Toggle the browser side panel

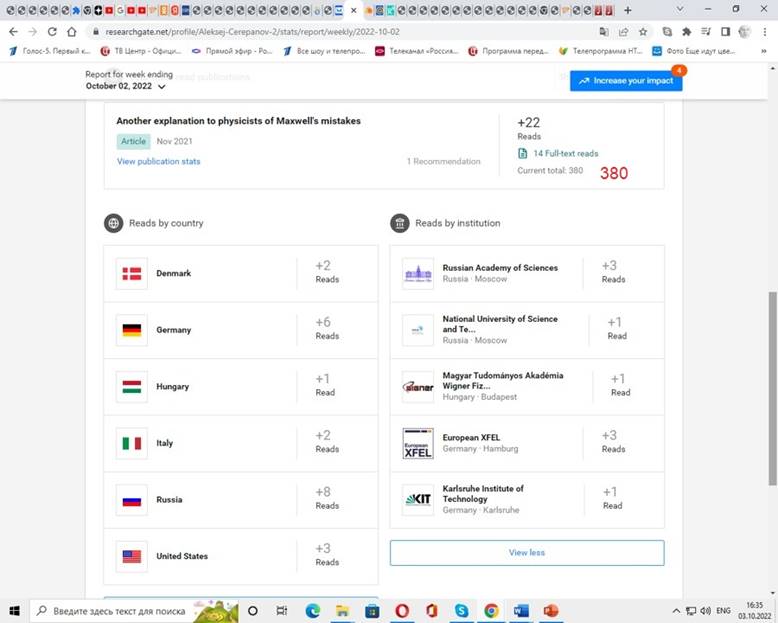click(x=725, y=32)
